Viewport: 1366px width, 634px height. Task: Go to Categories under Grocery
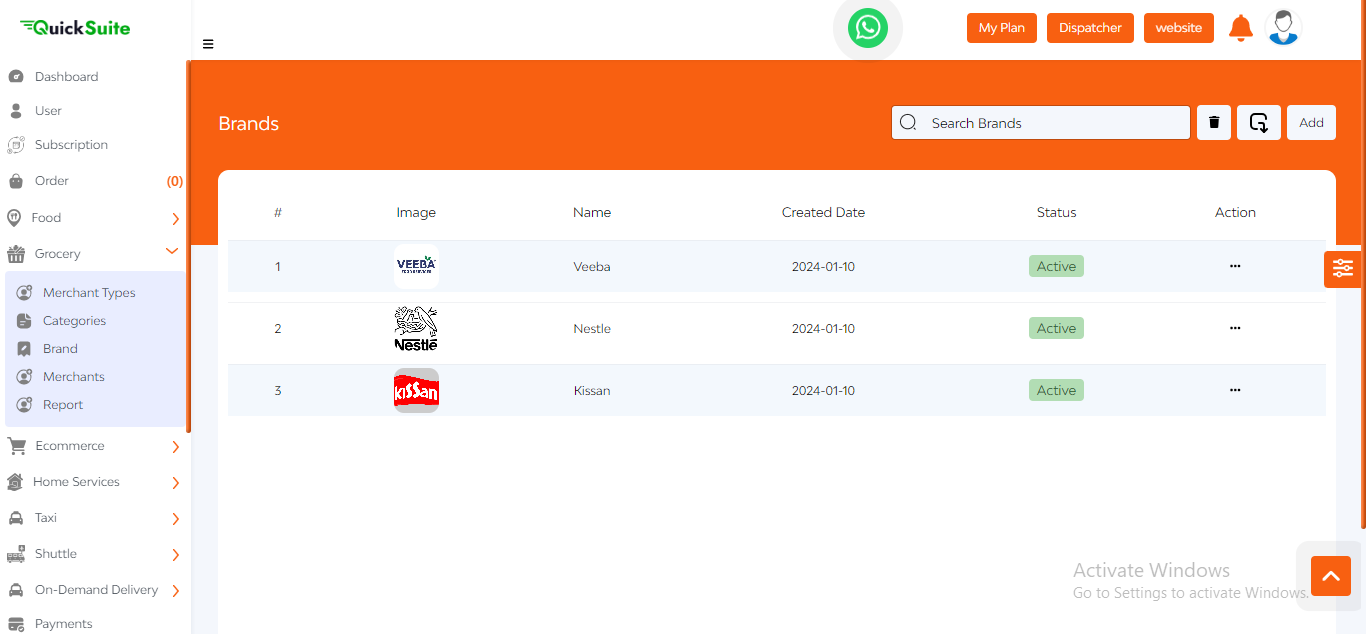pyautogui.click(x=74, y=321)
